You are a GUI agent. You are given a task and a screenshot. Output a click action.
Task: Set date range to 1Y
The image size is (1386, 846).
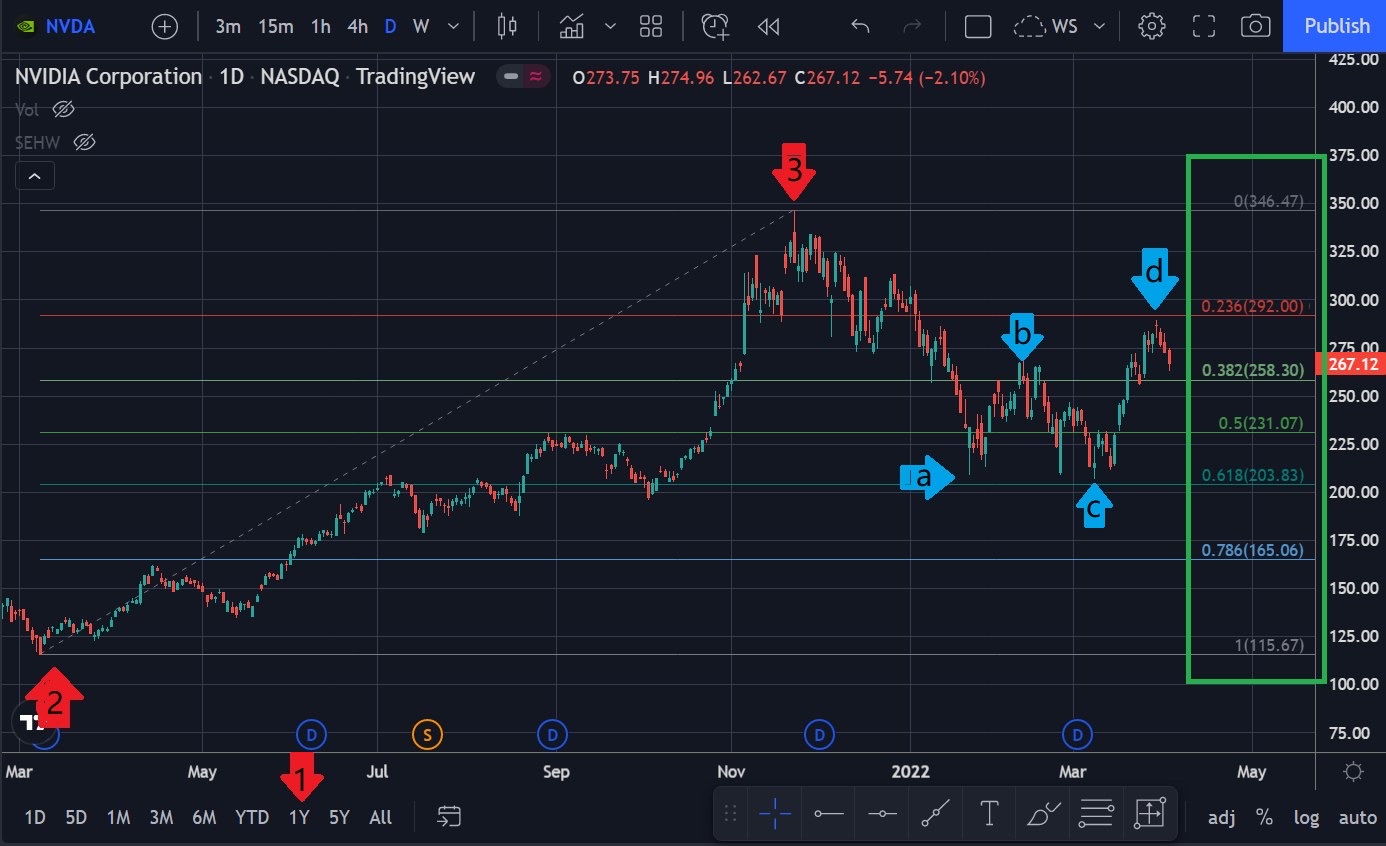[299, 817]
